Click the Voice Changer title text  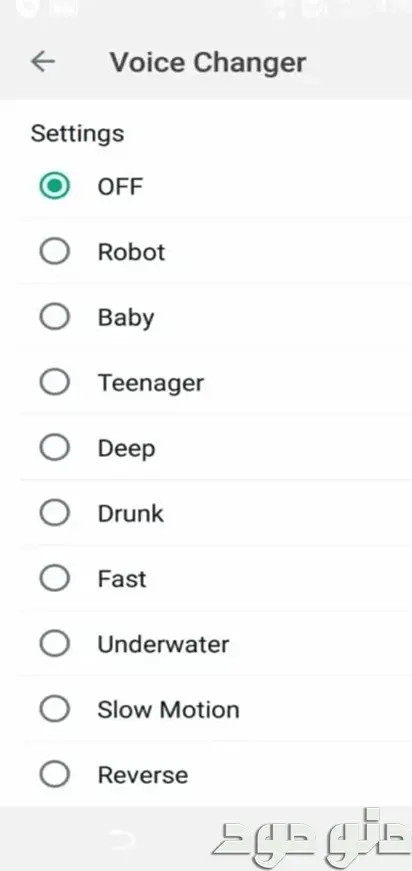208,62
